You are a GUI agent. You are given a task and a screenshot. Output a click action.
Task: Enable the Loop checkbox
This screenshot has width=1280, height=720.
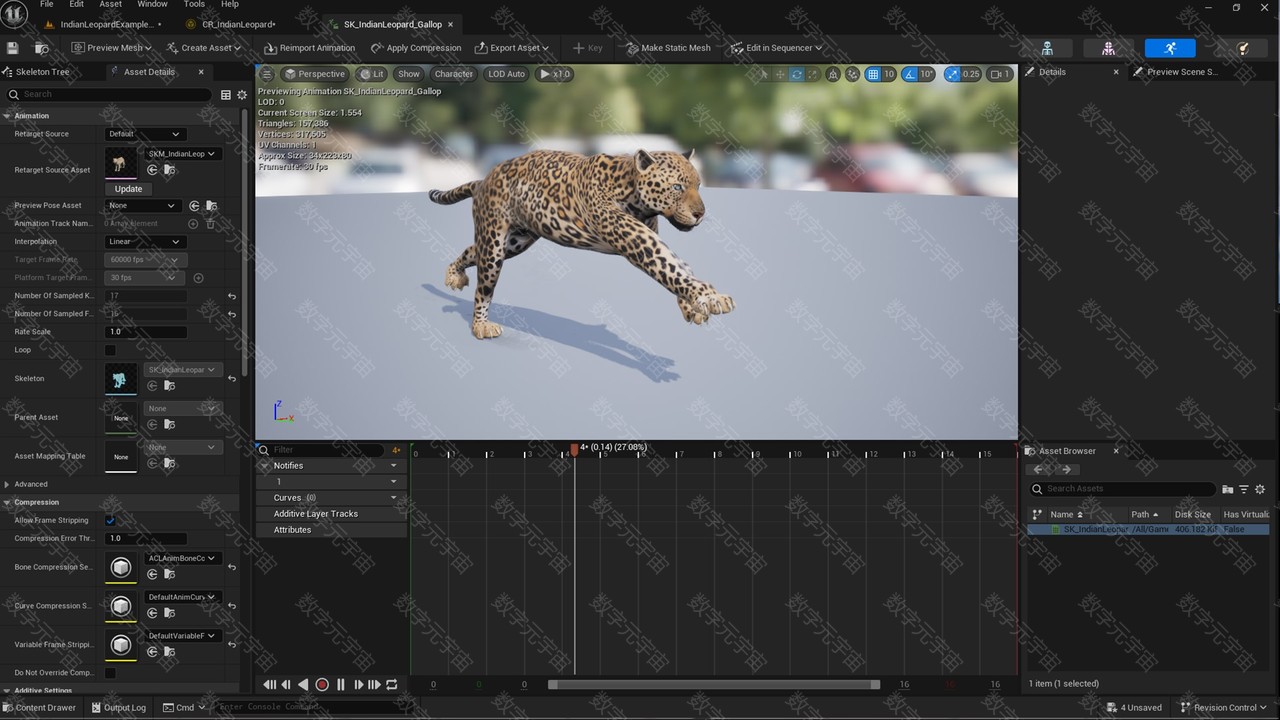pos(110,350)
